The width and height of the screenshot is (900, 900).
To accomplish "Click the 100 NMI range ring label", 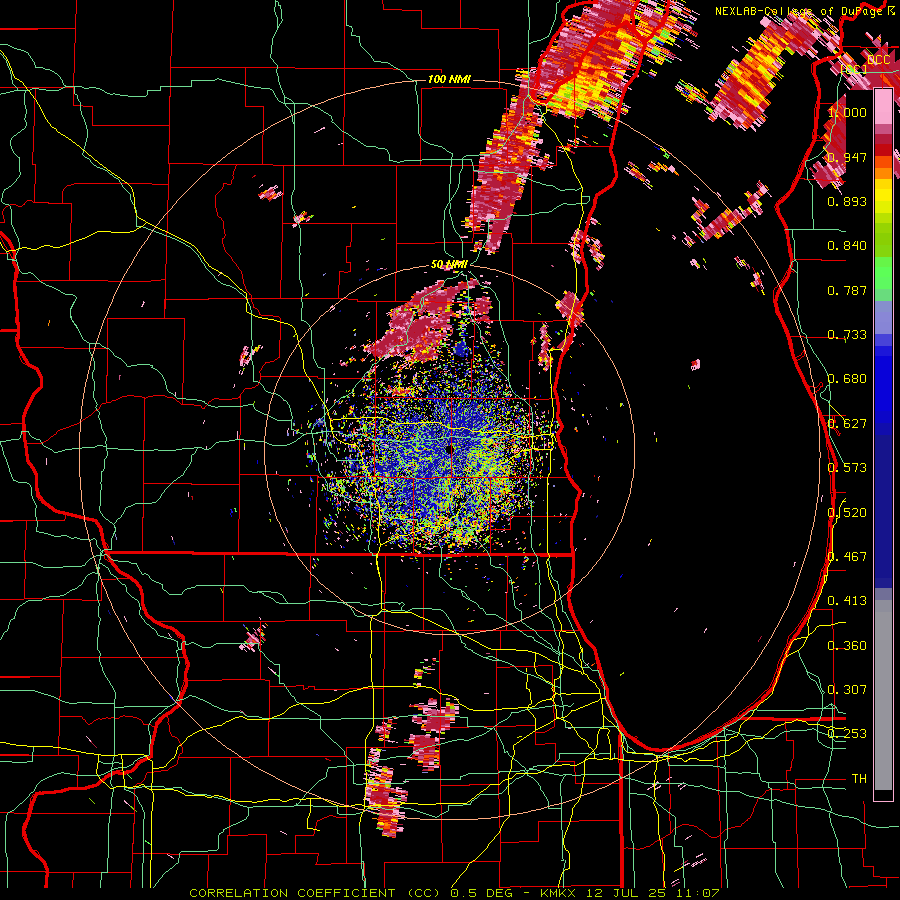I will 449,79.
